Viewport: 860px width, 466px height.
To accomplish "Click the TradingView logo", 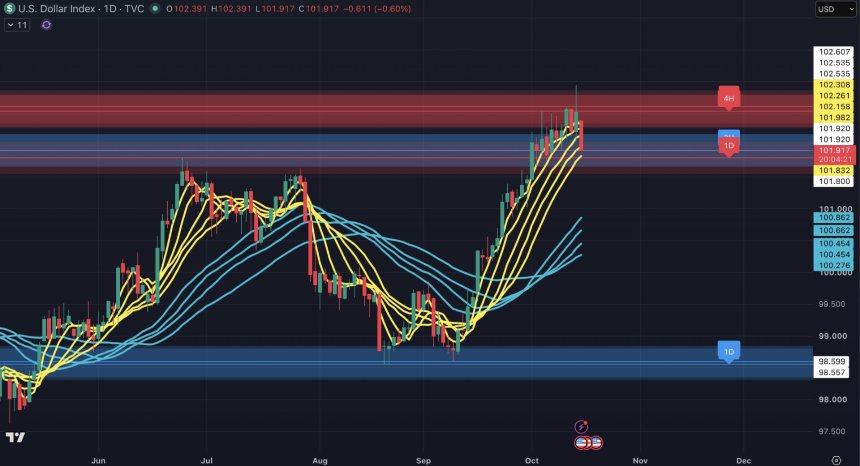I will pos(15,437).
